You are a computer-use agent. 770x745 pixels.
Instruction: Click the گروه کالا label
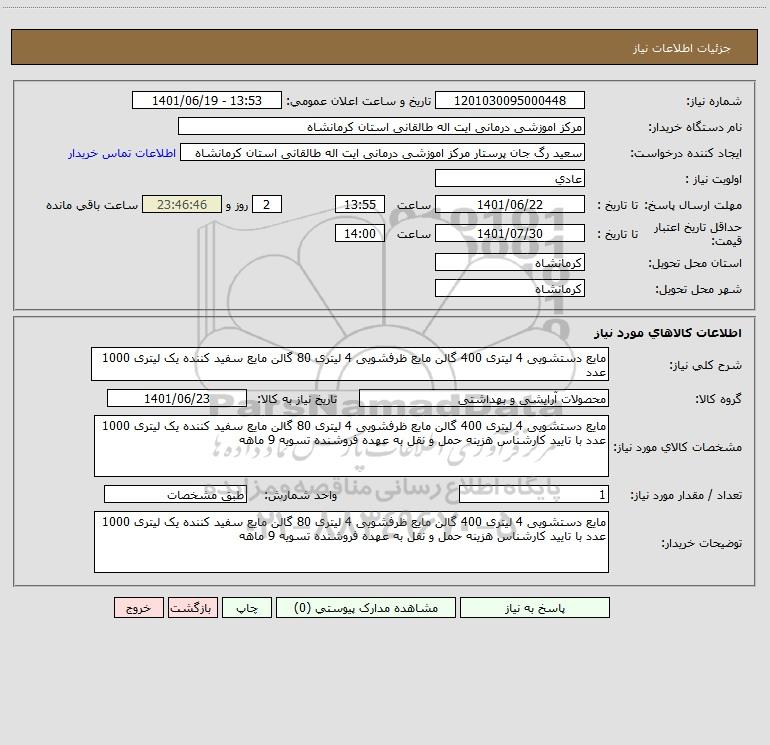point(718,399)
